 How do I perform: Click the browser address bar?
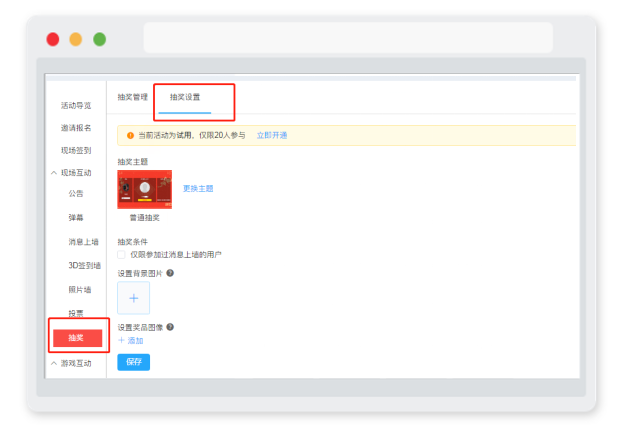click(x=348, y=38)
